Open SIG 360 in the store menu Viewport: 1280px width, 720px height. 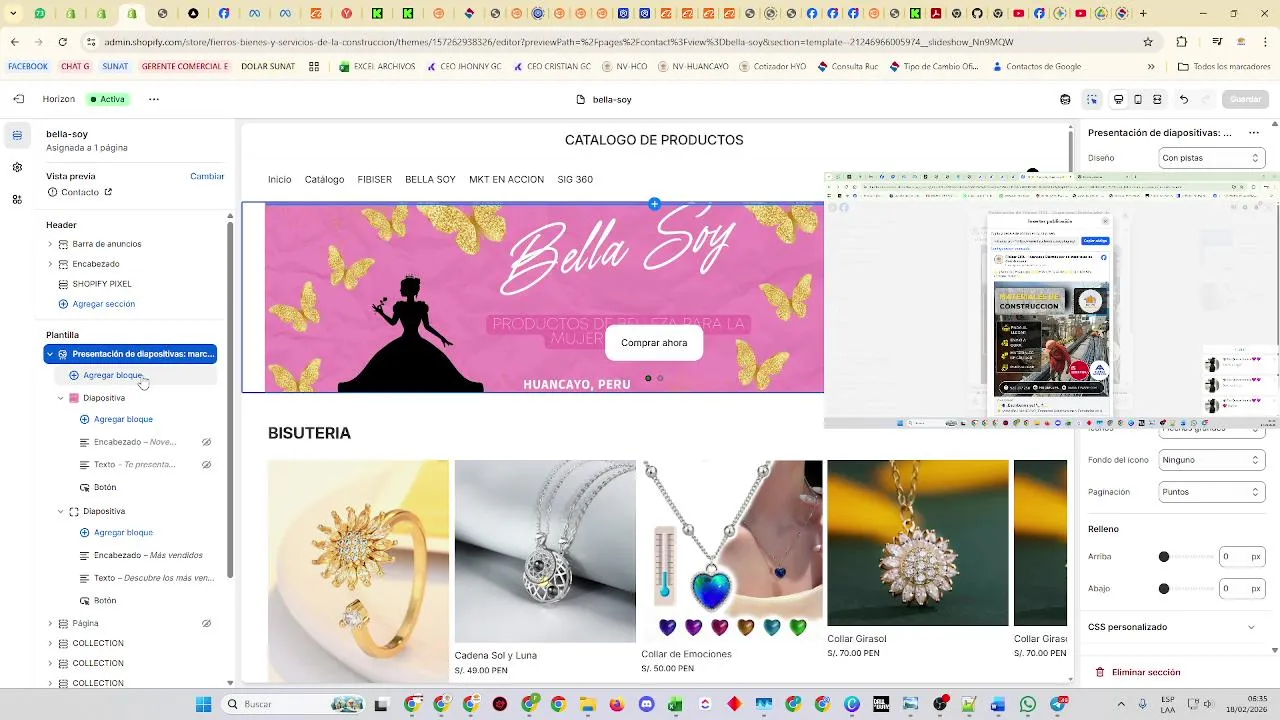point(575,180)
